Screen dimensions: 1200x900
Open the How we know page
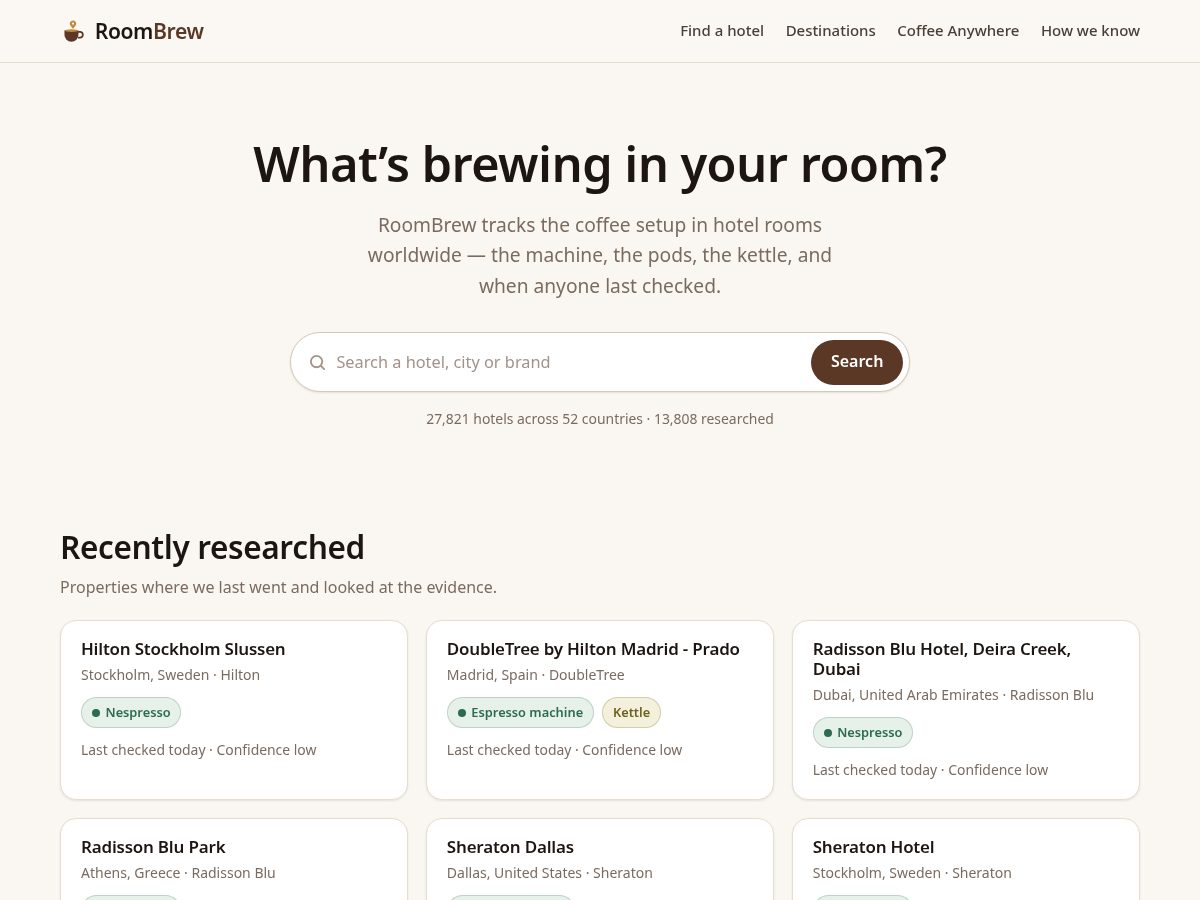click(1090, 31)
